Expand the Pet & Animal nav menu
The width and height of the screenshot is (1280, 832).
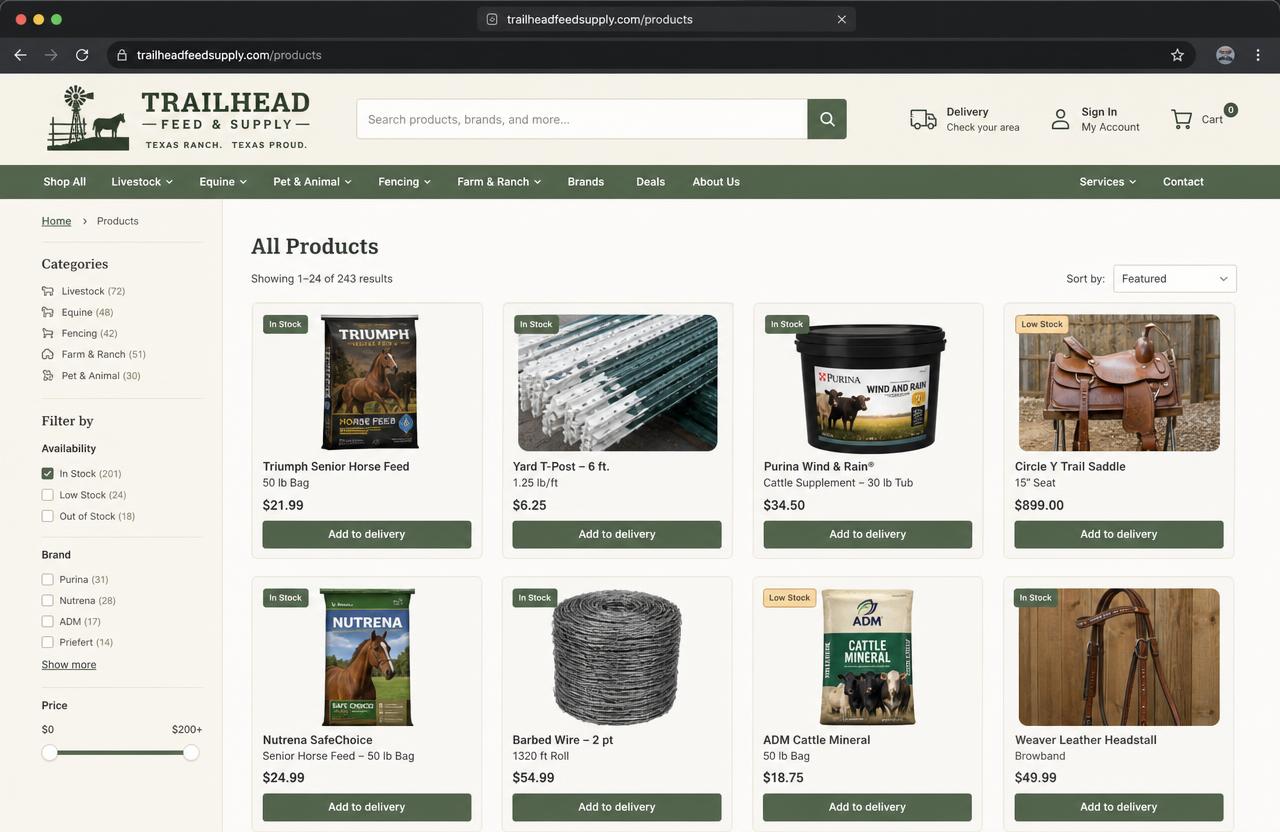[x=313, y=182]
